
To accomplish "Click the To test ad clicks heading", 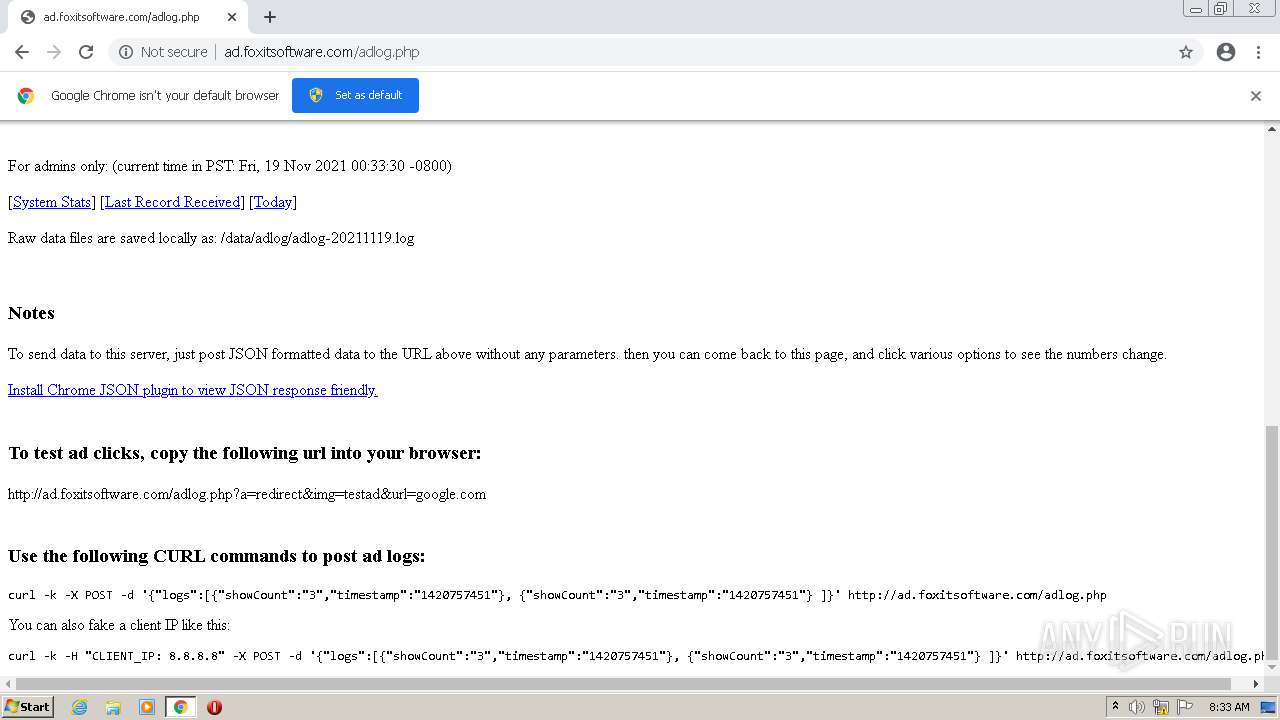I will (x=245, y=453).
